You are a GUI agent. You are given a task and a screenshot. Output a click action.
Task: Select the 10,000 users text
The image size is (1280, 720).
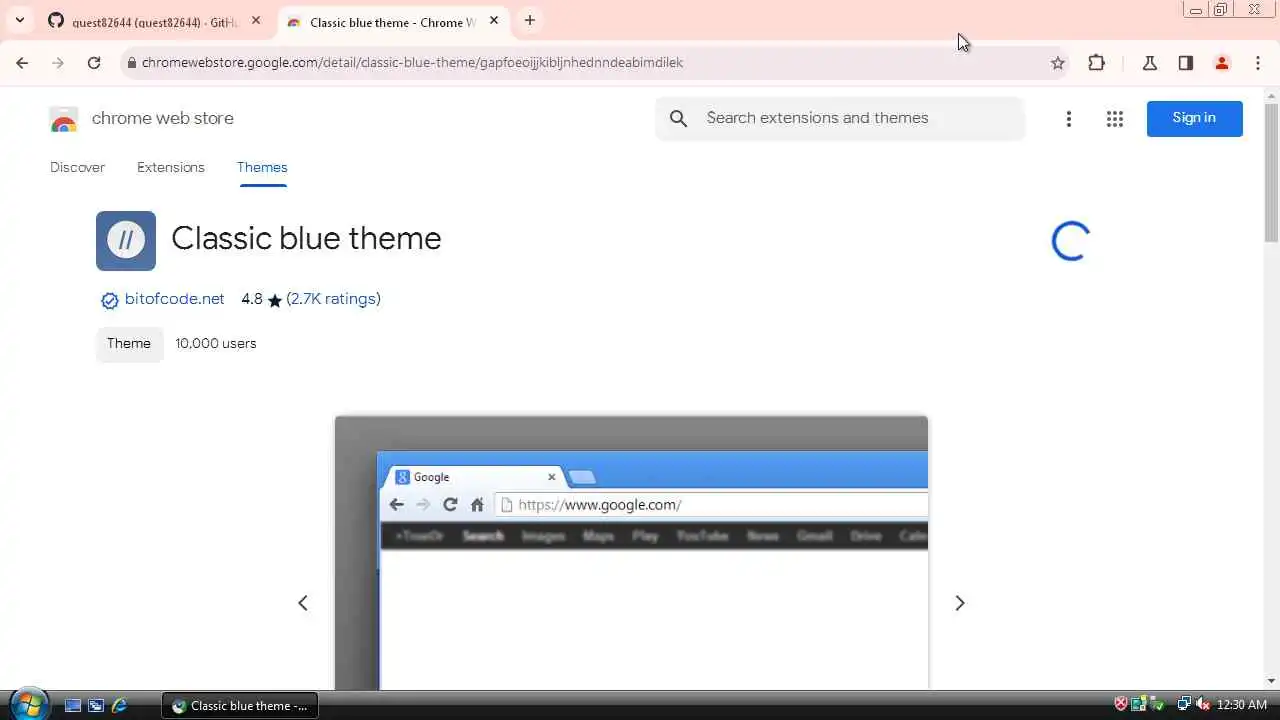click(x=216, y=343)
